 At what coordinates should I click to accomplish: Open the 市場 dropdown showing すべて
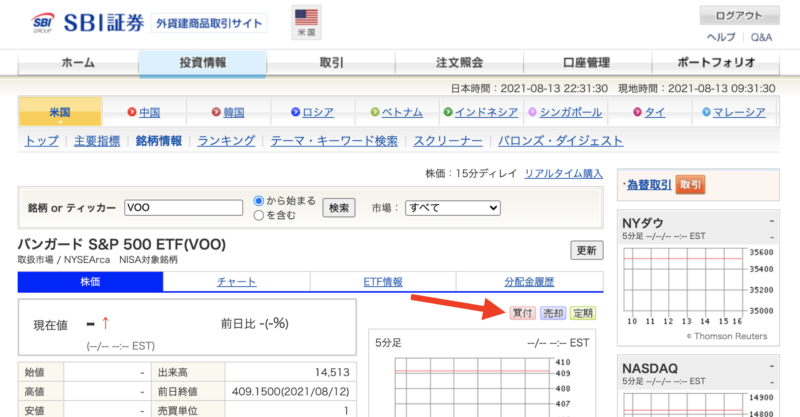(x=453, y=208)
